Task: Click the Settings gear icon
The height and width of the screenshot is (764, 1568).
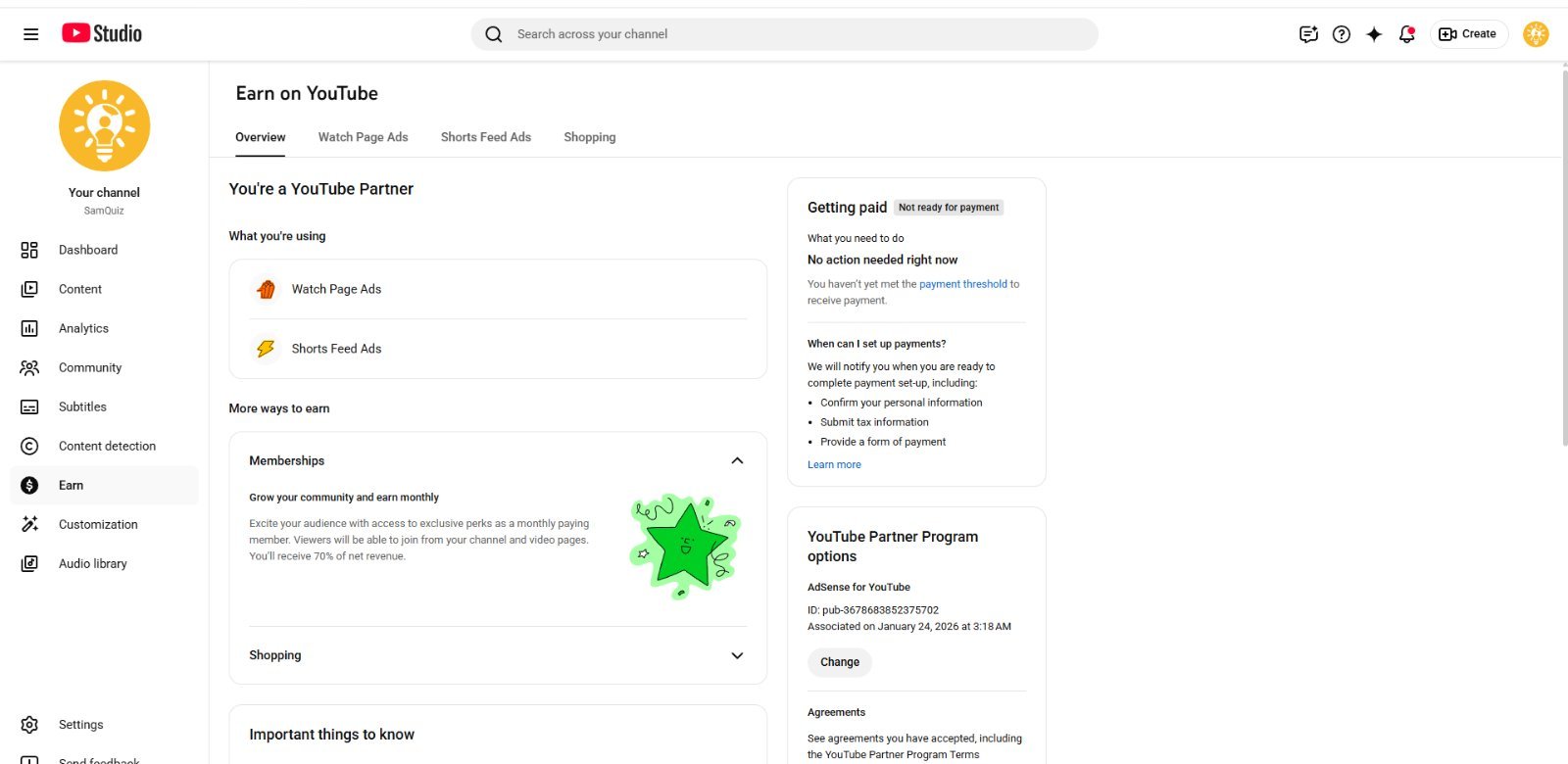Action: tap(29, 725)
